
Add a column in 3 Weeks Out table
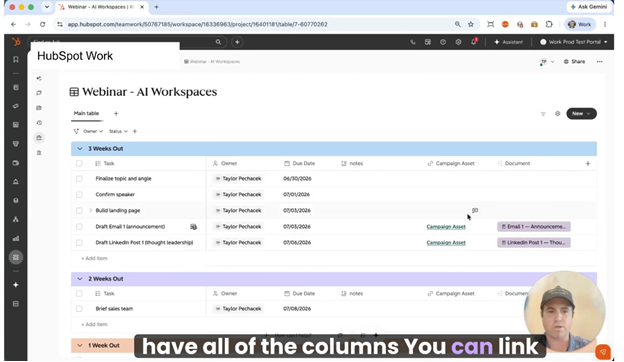click(x=588, y=163)
